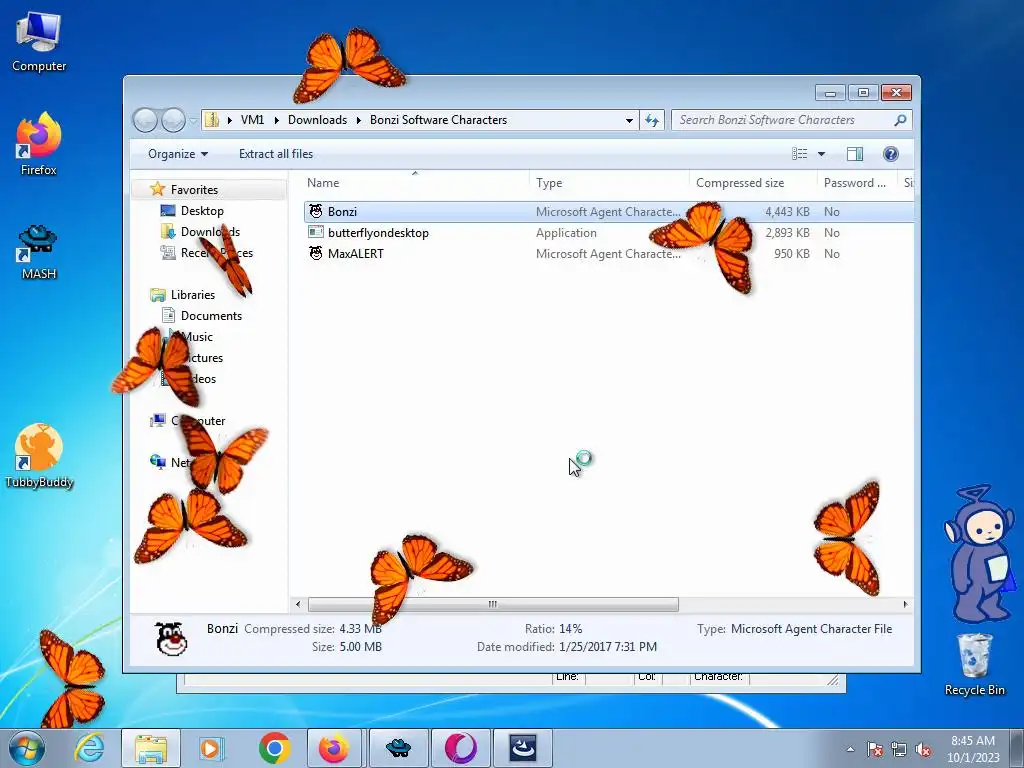This screenshot has height=768, width=1024.
Task: Open the TubbyBuddy desktop shortcut
Action: 39,456
